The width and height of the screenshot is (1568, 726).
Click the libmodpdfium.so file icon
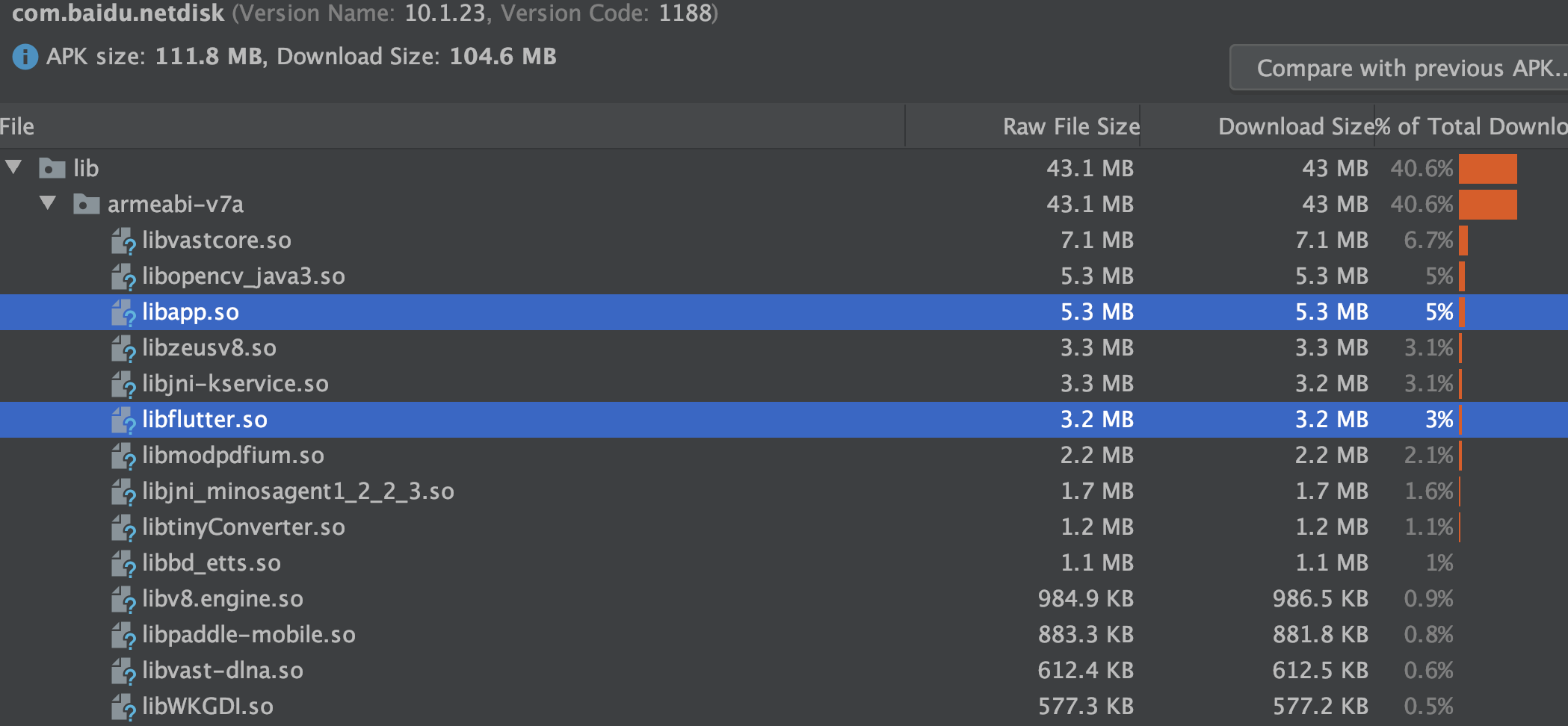click(123, 456)
